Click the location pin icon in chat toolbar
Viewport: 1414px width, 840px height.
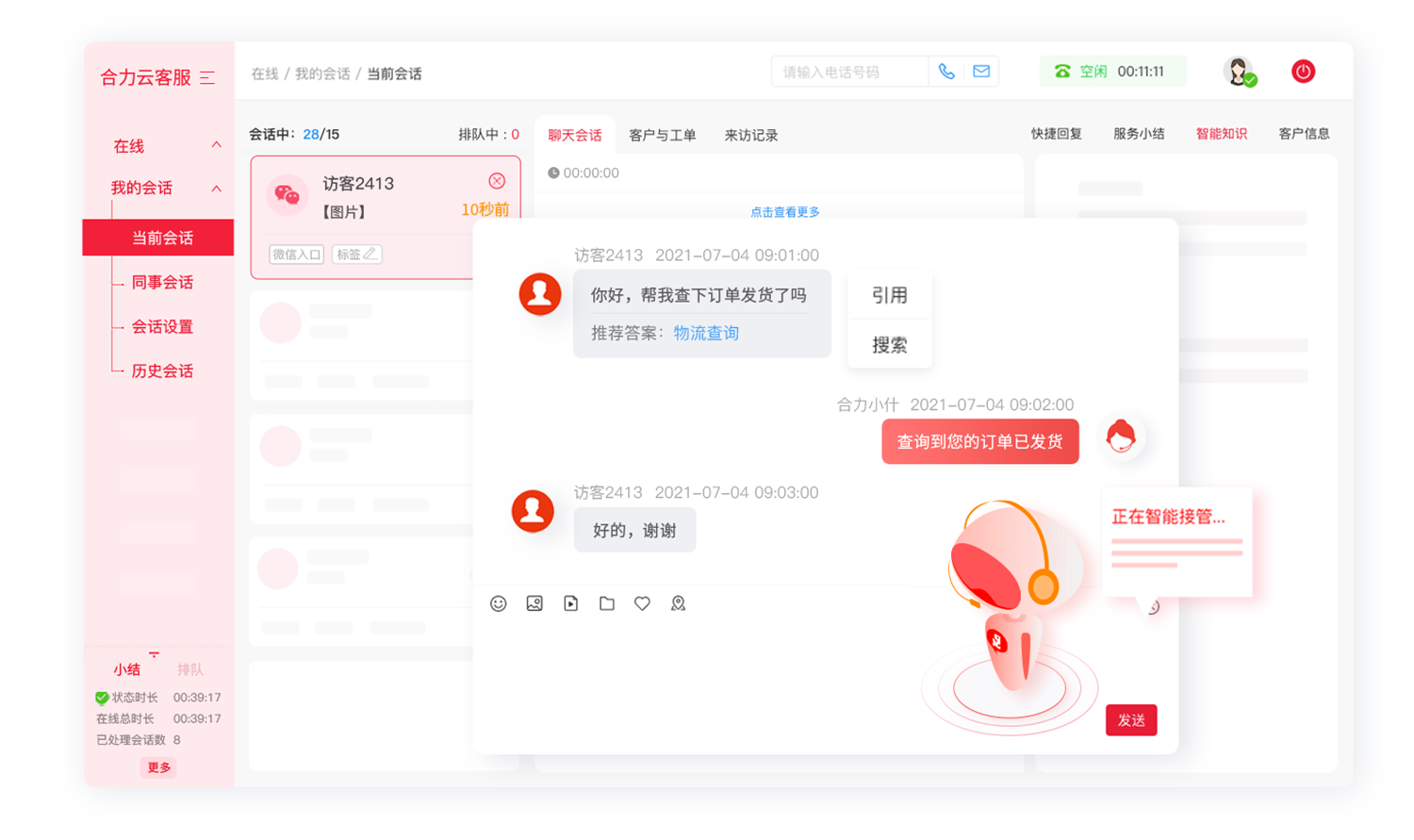click(x=678, y=603)
